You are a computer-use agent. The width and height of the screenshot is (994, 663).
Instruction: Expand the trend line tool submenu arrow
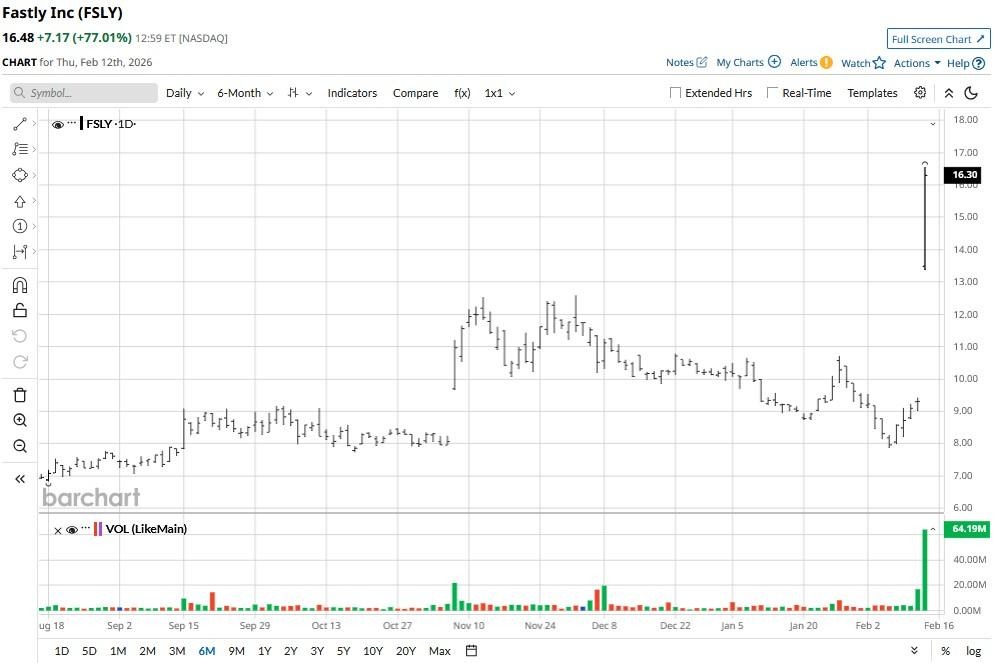(34, 124)
